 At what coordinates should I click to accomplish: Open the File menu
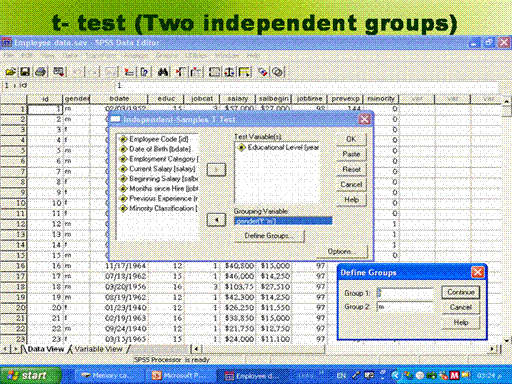(x=9, y=55)
